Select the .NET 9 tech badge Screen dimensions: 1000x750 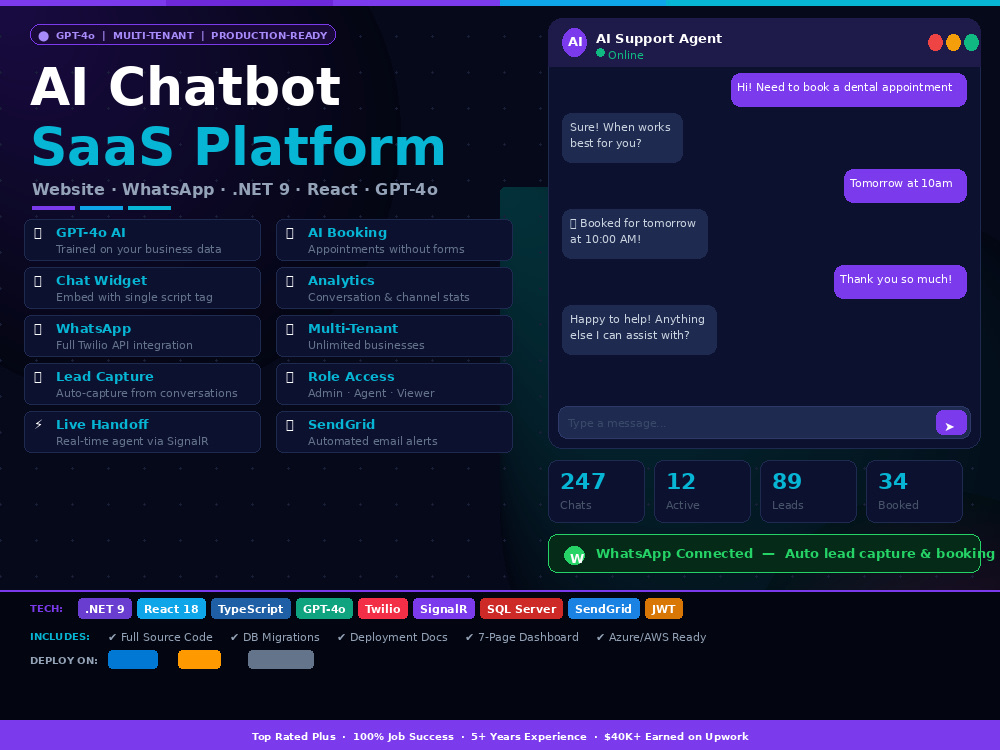pyautogui.click(x=105, y=608)
